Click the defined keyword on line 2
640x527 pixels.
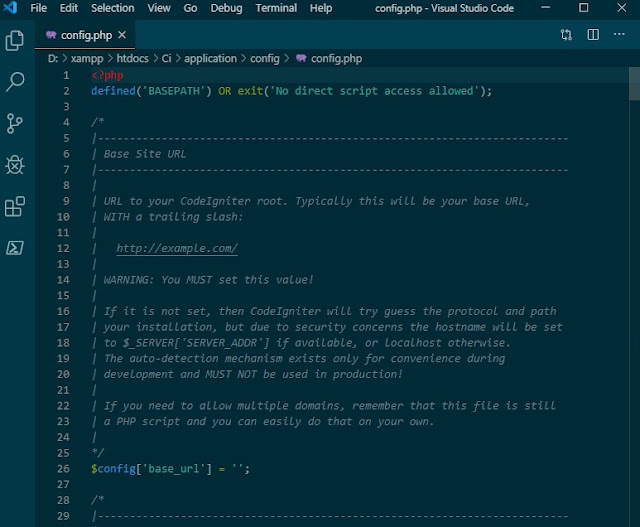pyautogui.click(x=113, y=91)
